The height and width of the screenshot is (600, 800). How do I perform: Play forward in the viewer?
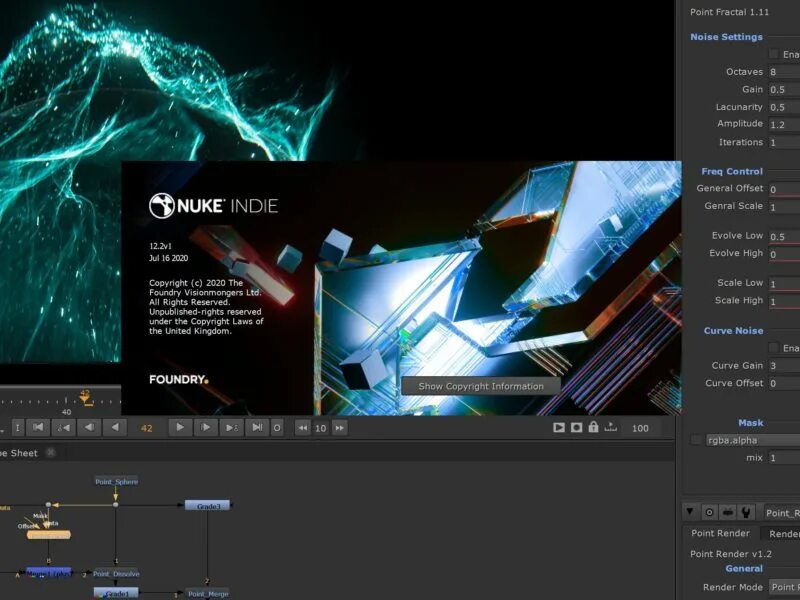click(180, 428)
